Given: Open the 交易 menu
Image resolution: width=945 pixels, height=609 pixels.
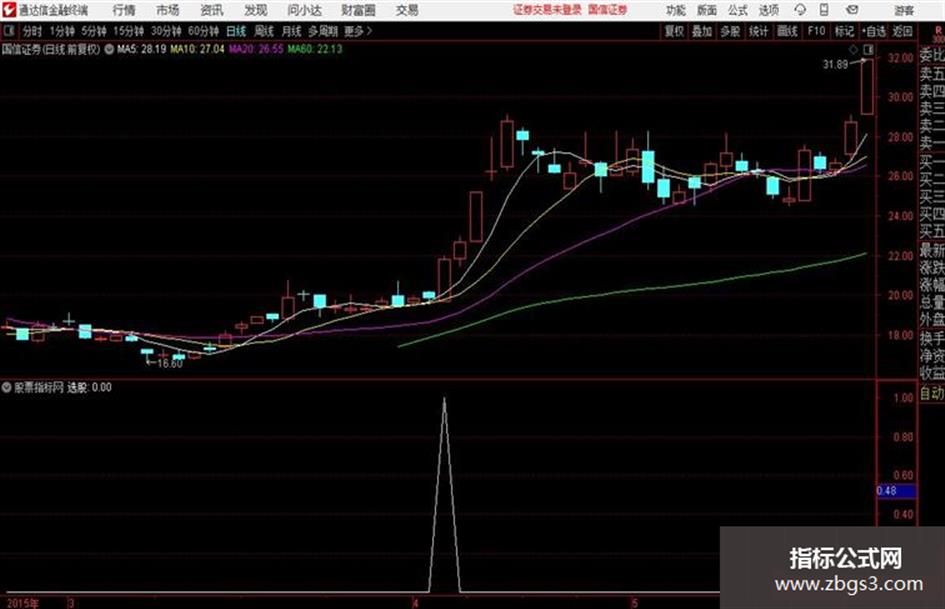Looking at the screenshot, I should [x=407, y=10].
